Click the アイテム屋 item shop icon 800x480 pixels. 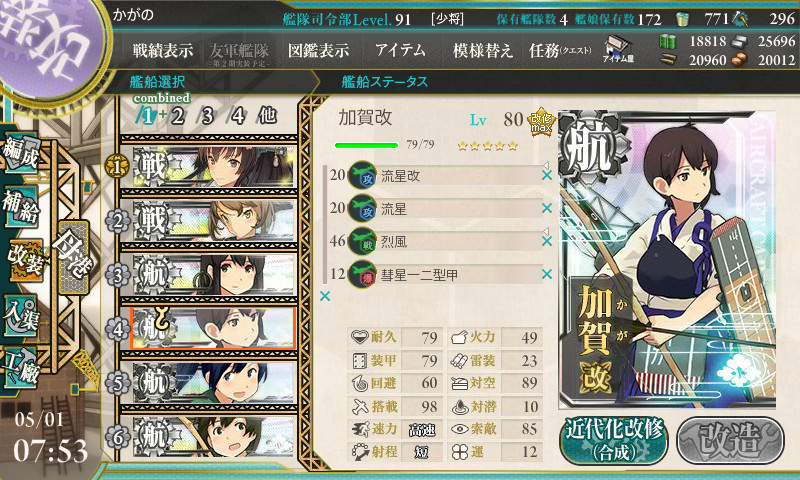[618, 49]
